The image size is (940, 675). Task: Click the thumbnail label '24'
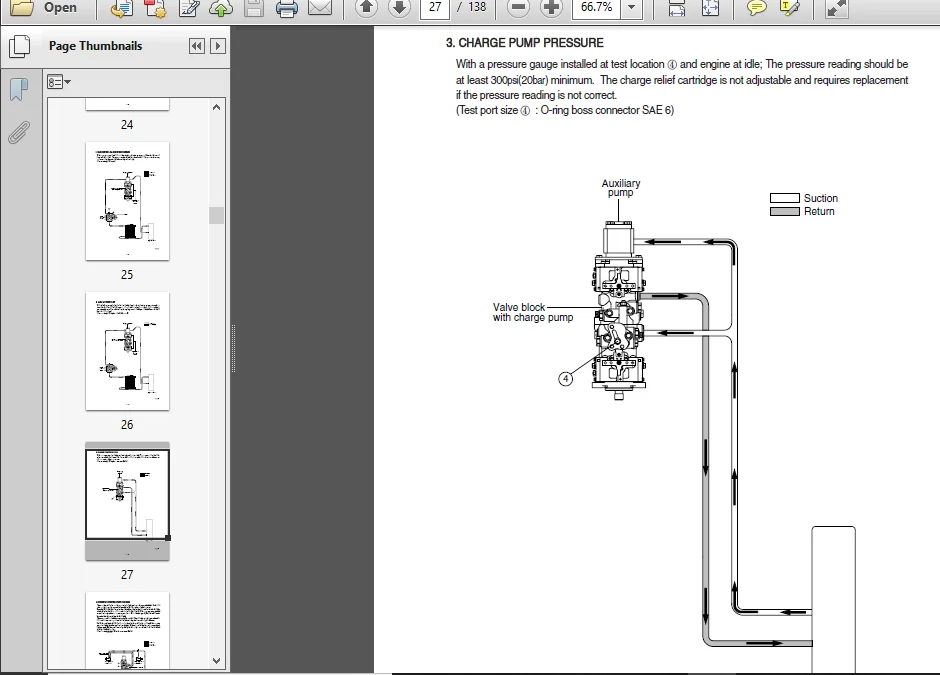tap(127, 125)
